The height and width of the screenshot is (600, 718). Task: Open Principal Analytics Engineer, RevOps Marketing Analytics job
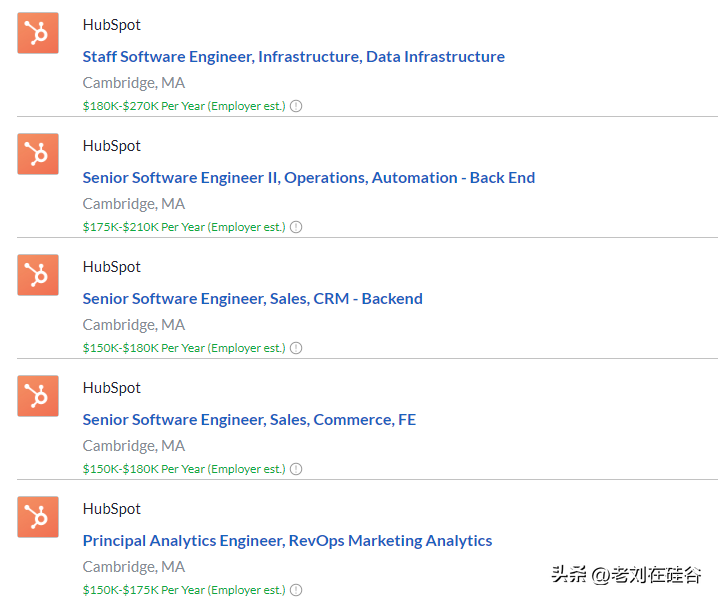click(287, 541)
